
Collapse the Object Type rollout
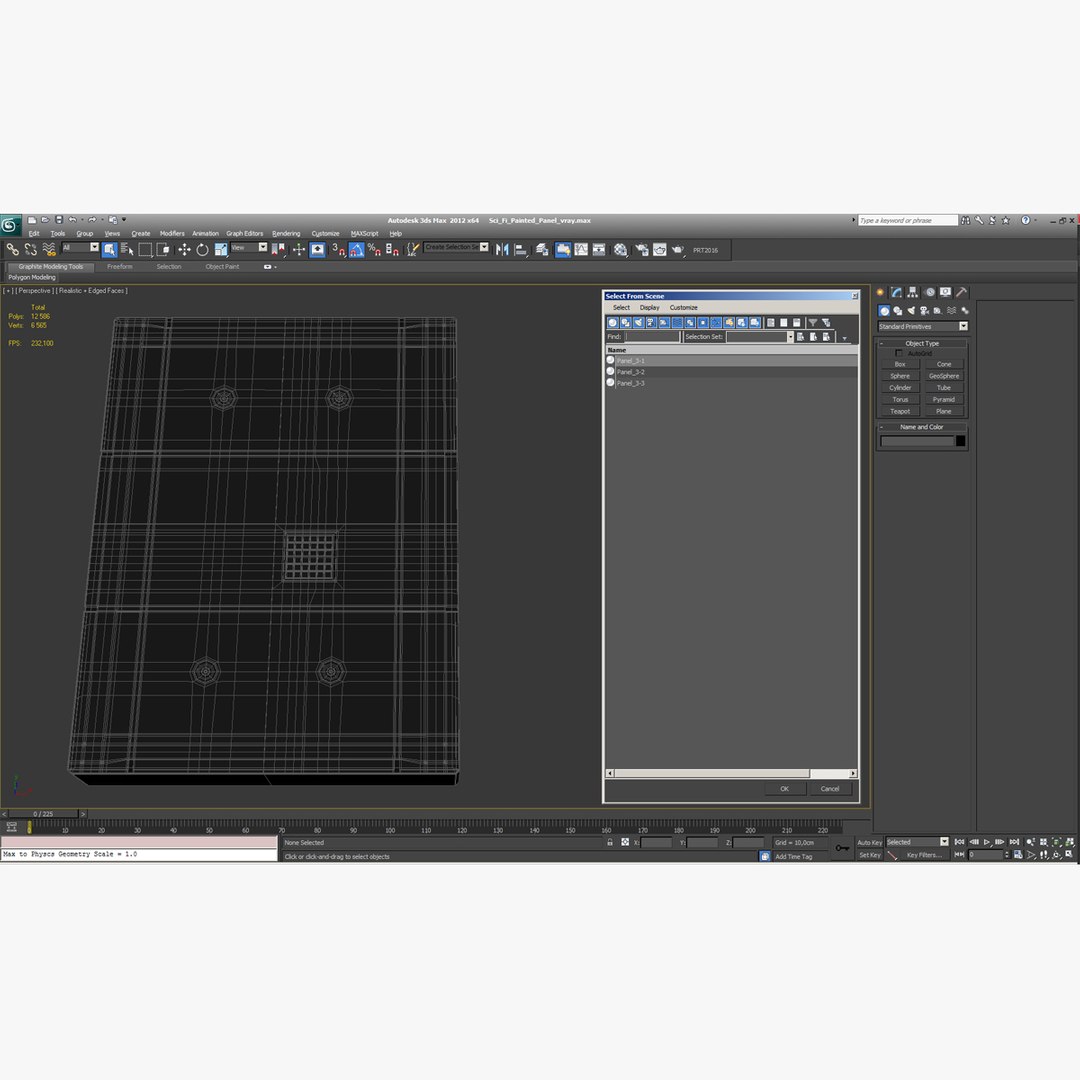tap(922, 343)
